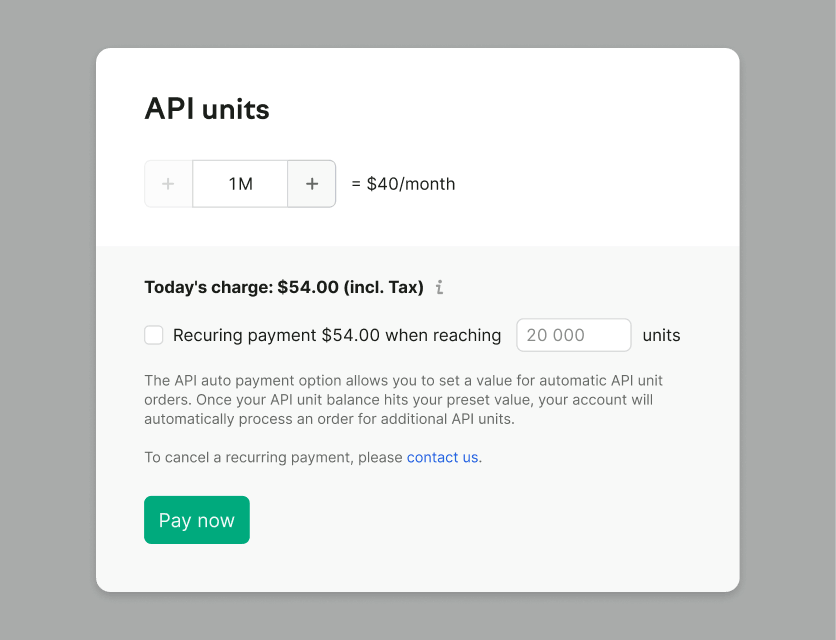Click the To cancel a recurring payment text
This screenshot has height=640, width=836.
(273, 457)
